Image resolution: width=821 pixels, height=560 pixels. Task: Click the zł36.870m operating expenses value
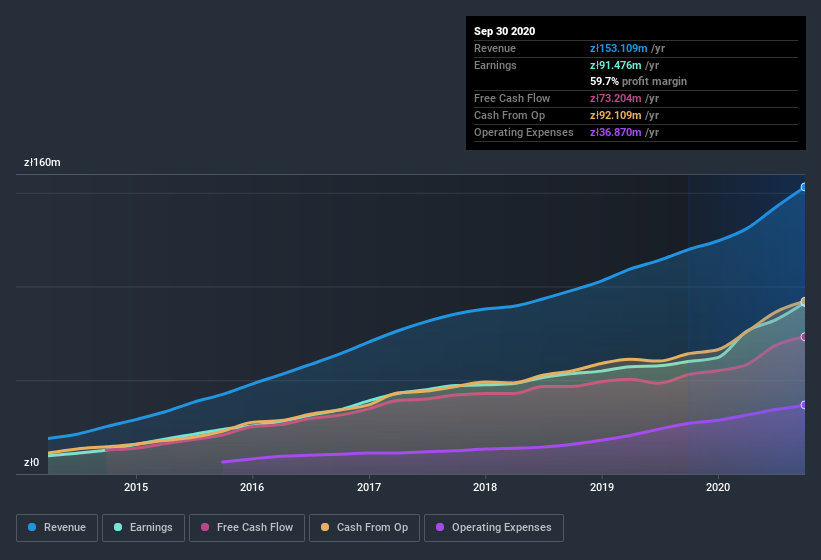click(x=615, y=132)
